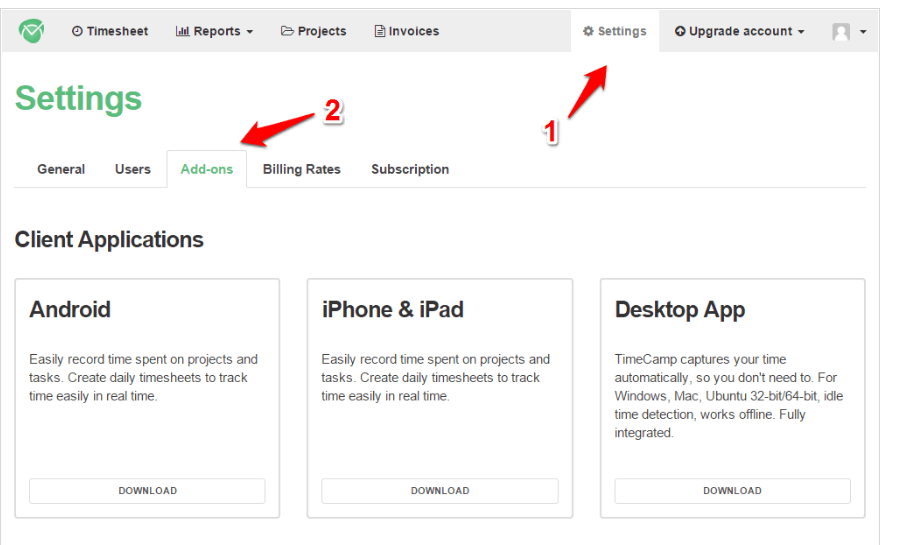Open the Subscription tab
This screenshot has height=545, width=904.
[x=410, y=169]
